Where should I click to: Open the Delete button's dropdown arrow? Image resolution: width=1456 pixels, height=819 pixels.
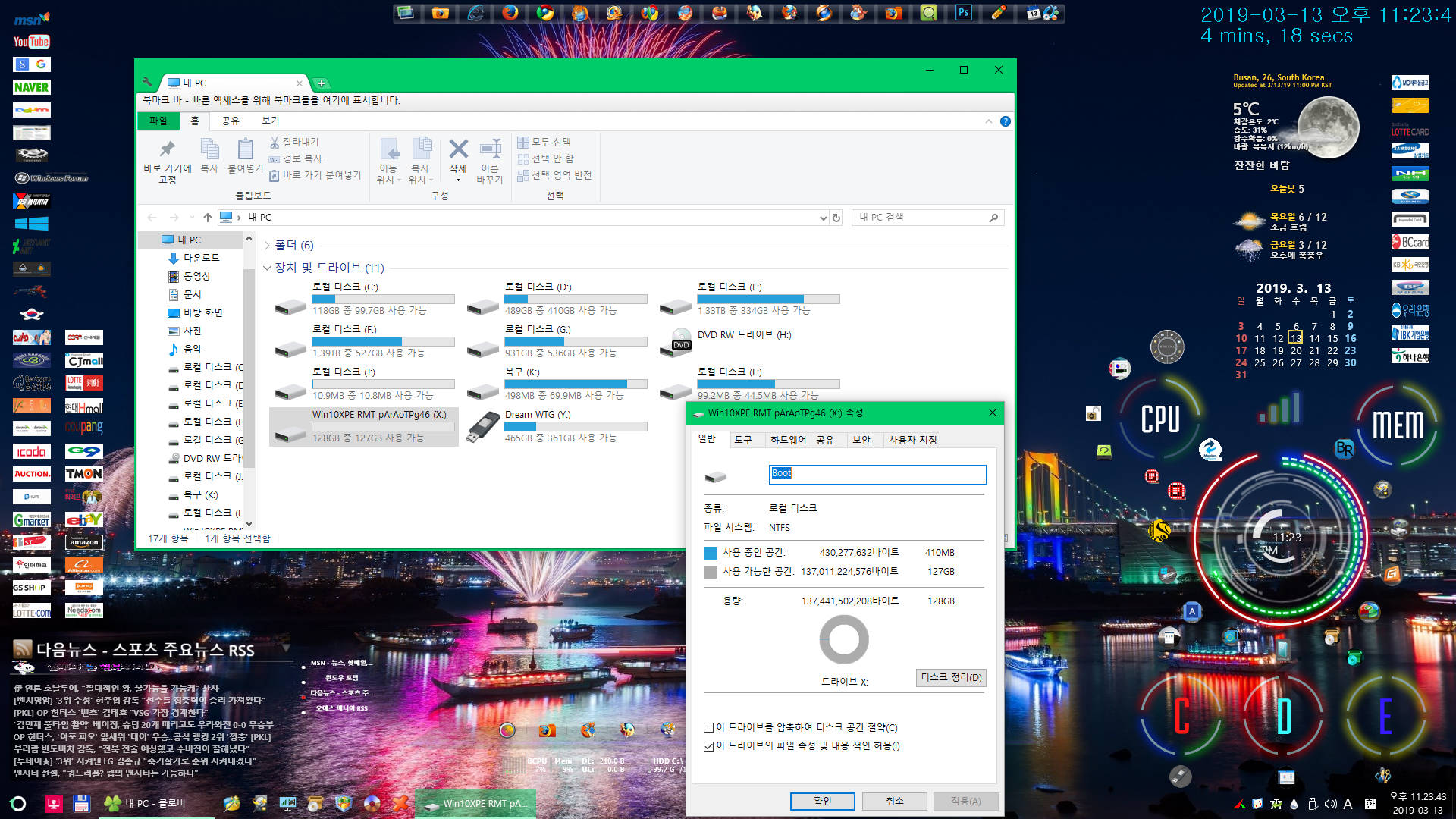(458, 180)
